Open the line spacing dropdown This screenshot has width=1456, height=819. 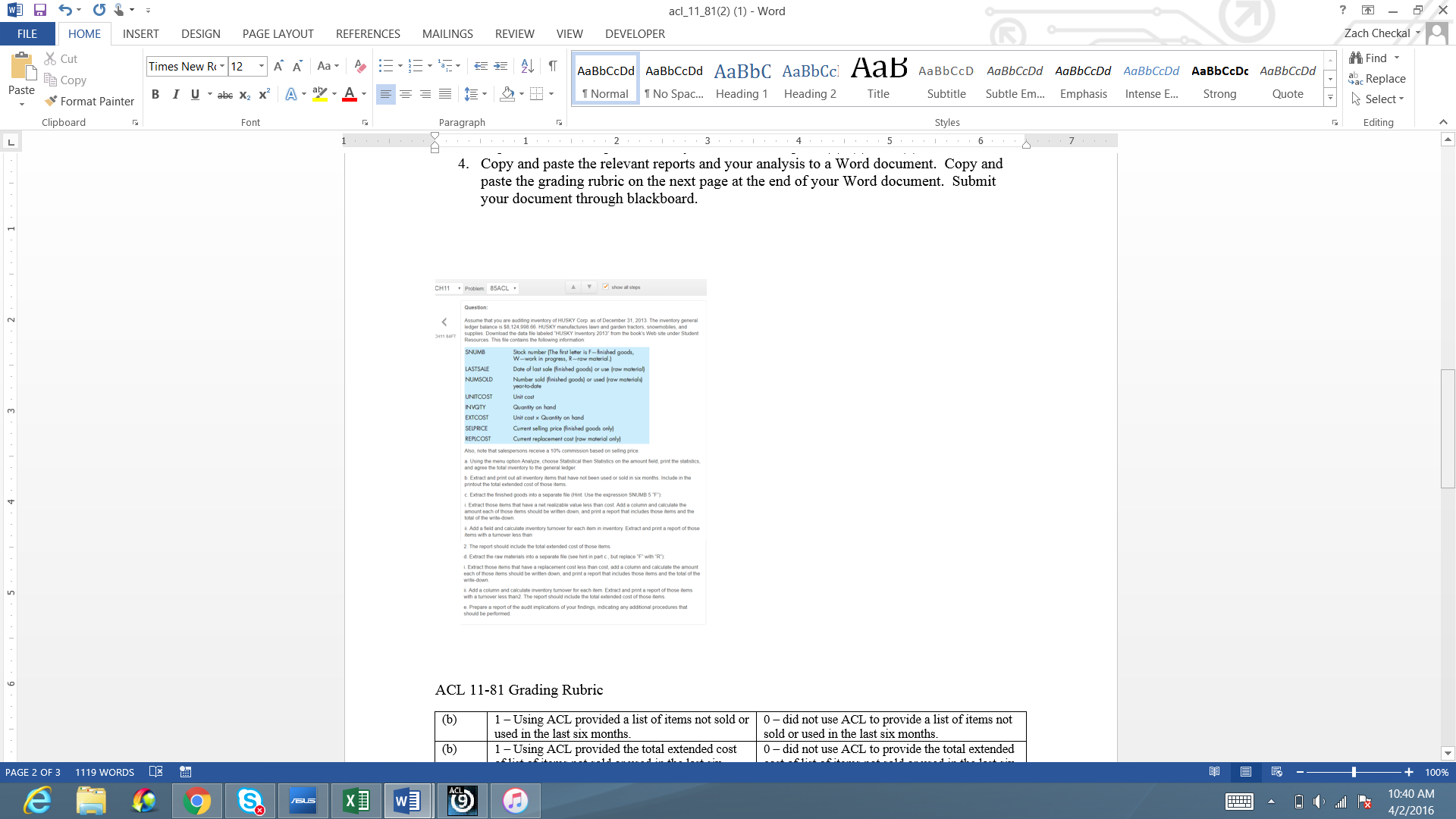(483, 94)
